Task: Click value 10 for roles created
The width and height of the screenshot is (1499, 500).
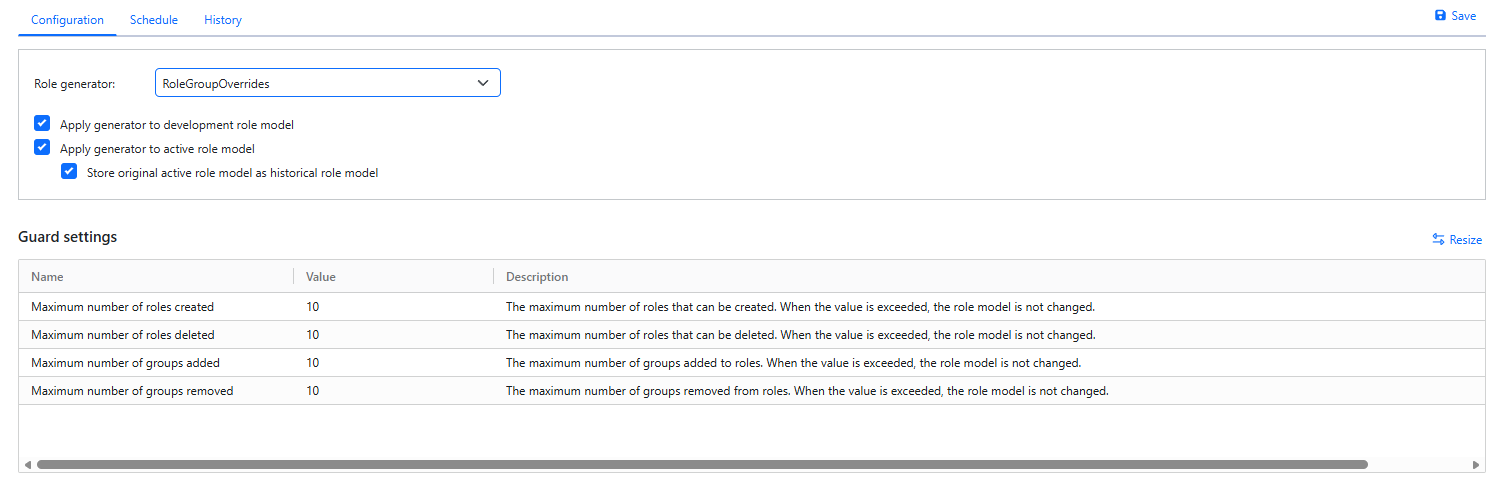Action: tap(313, 307)
